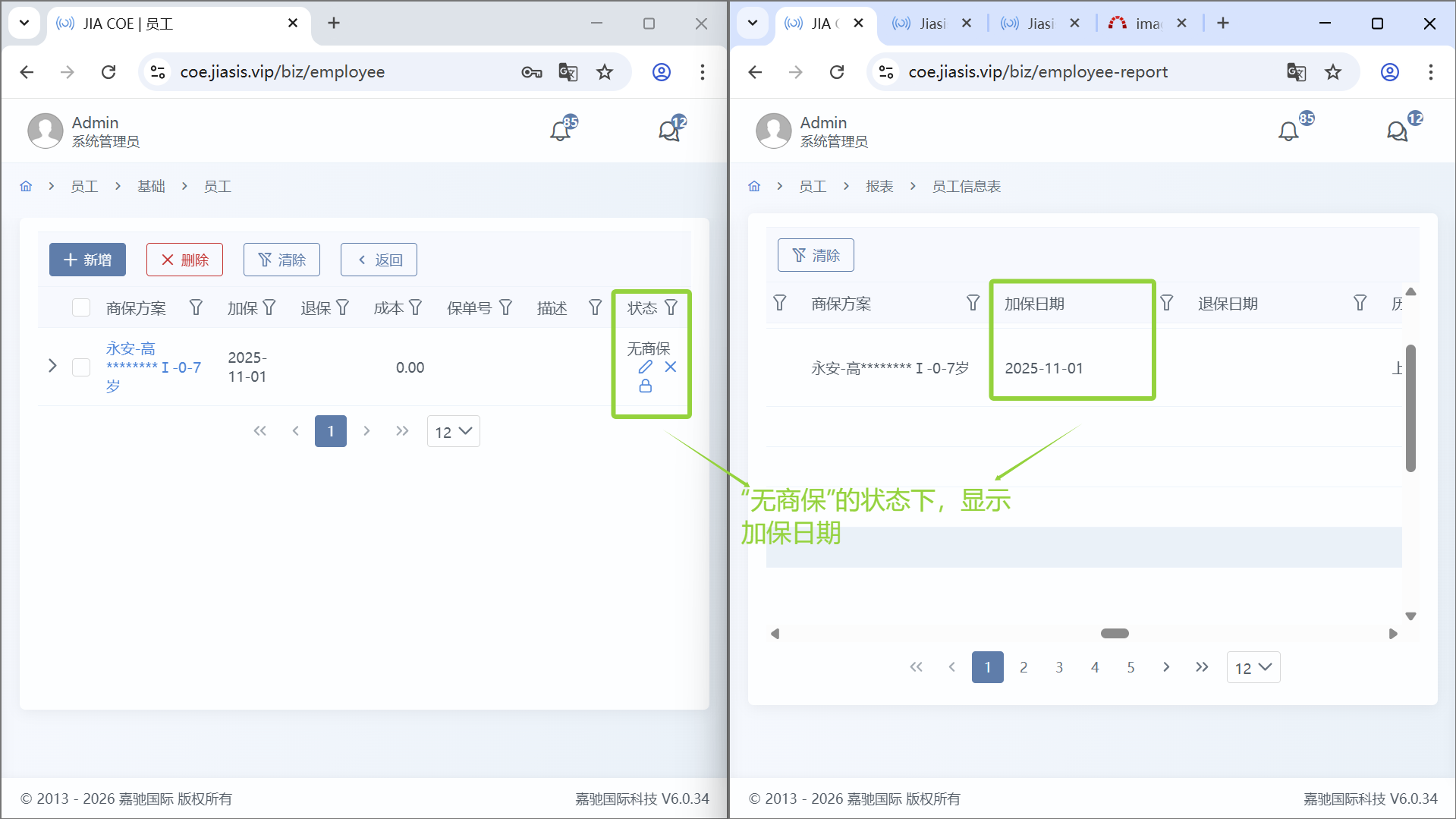
Task: Click the red 删除 delete button
Action: [x=184, y=260]
